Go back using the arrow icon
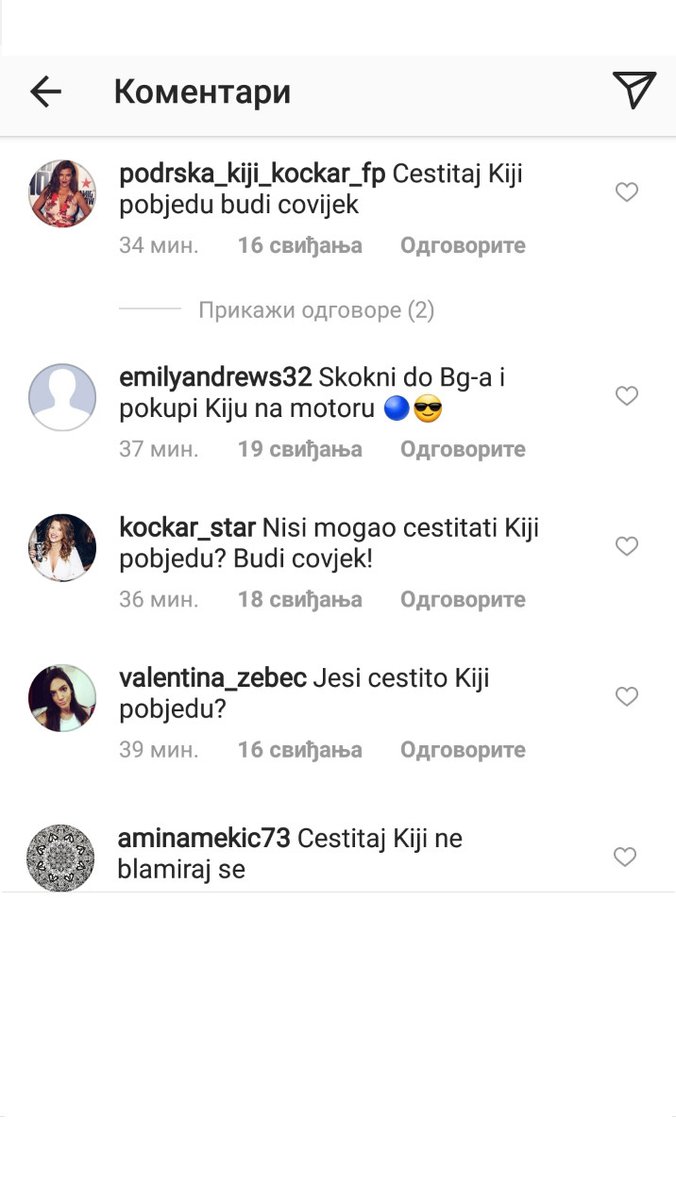Image resolution: width=676 pixels, height=1200 pixels. point(46,92)
